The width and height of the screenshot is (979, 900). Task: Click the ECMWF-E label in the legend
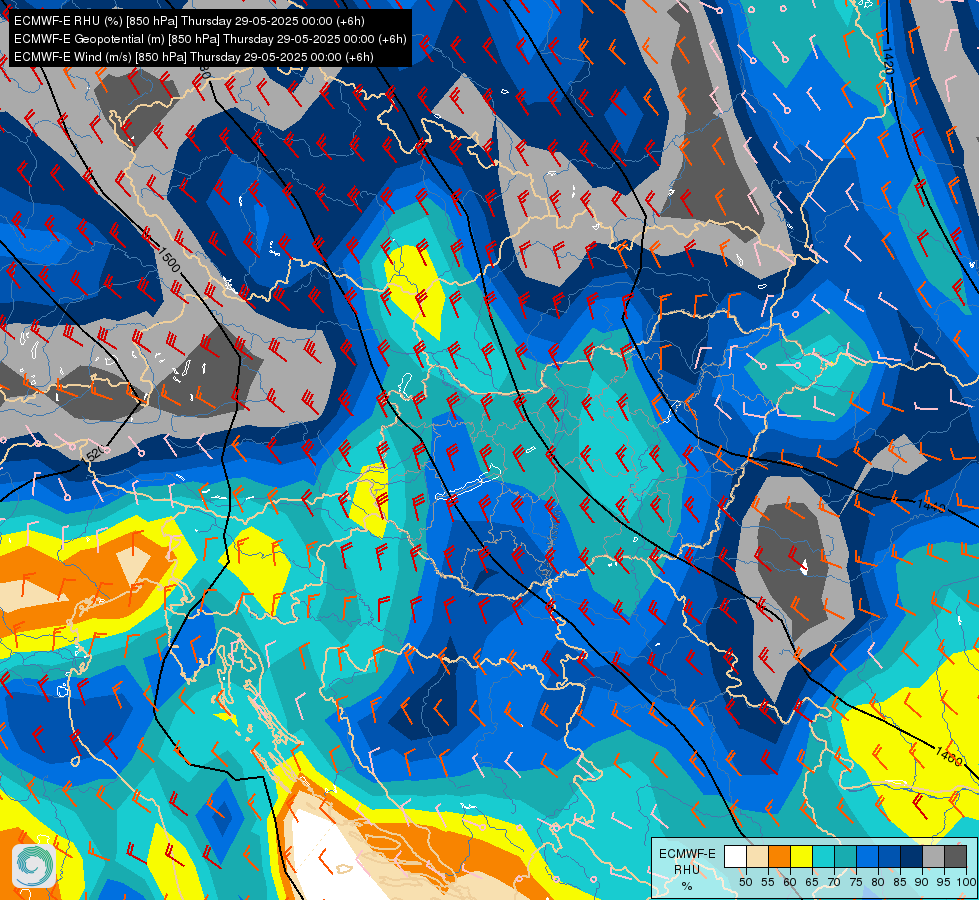click(x=687, y=854)
